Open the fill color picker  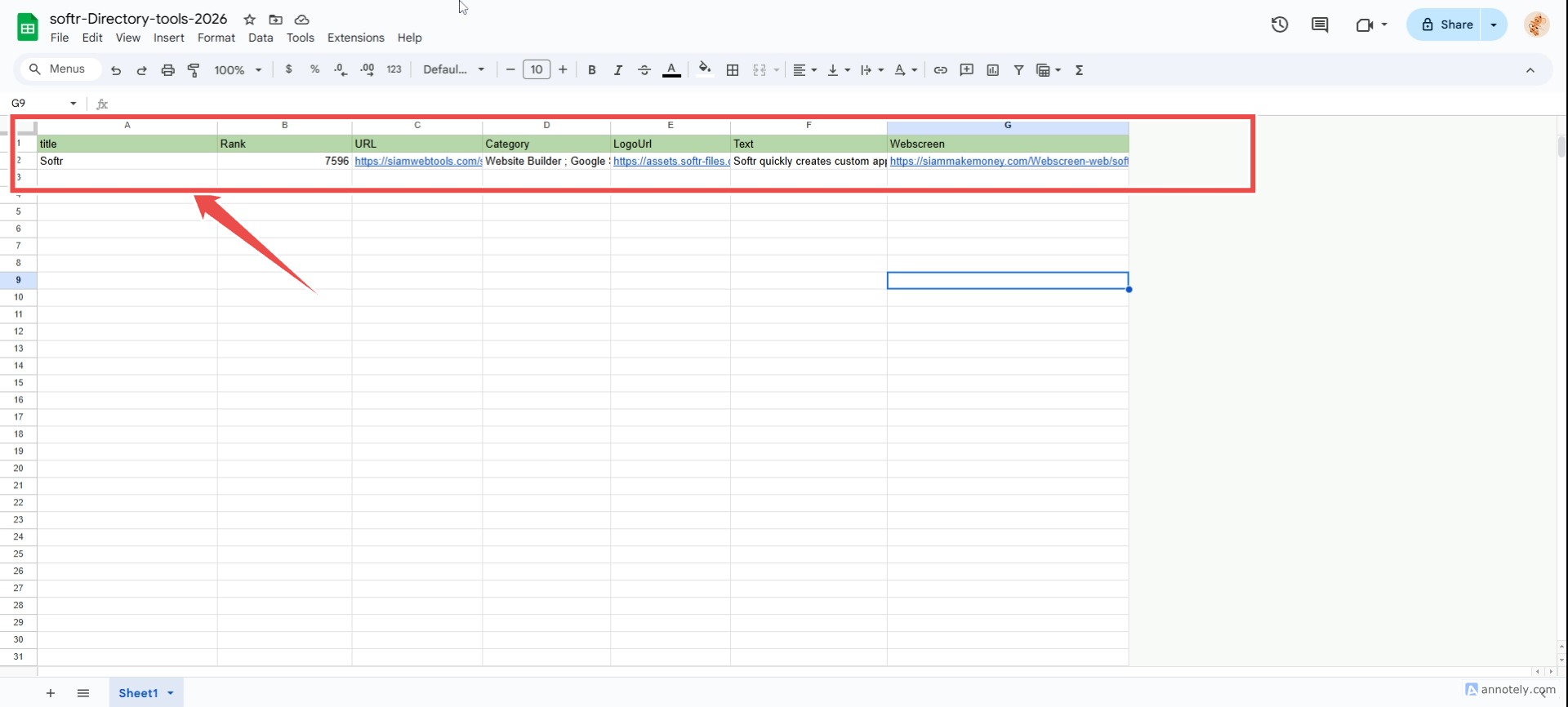point(704,69)
